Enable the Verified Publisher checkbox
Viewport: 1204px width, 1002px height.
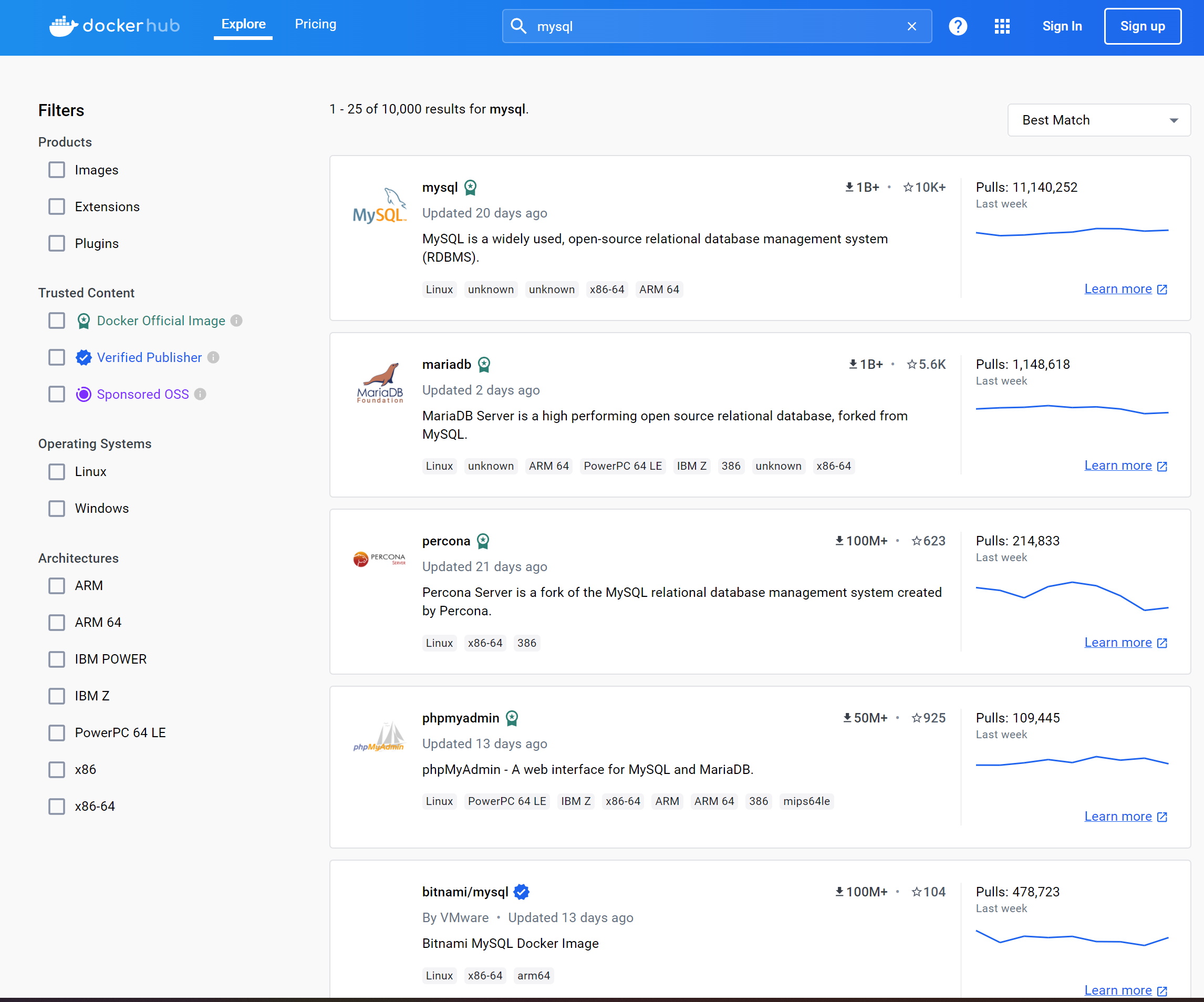tap(57, 357)
